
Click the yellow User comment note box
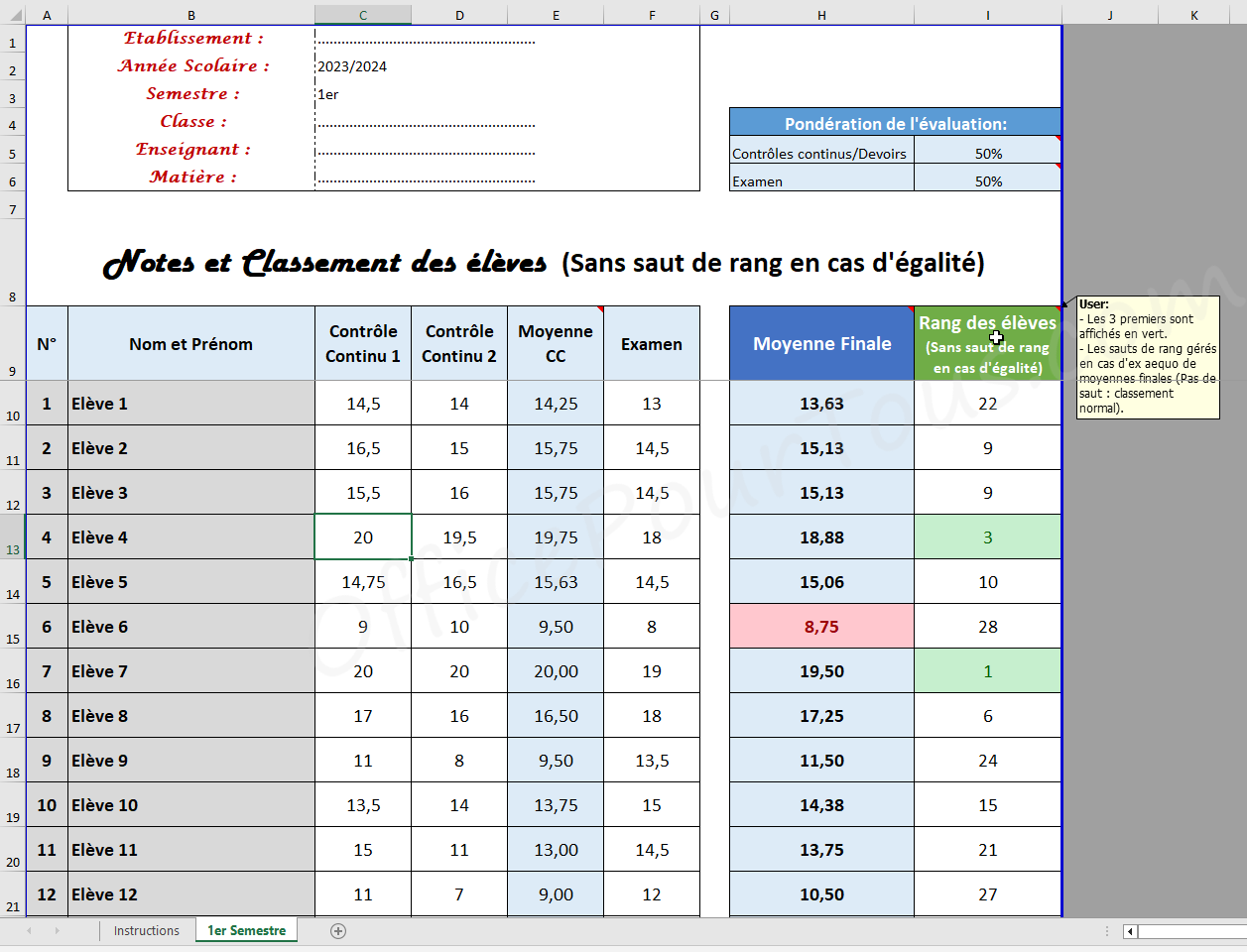(1148, 358)
